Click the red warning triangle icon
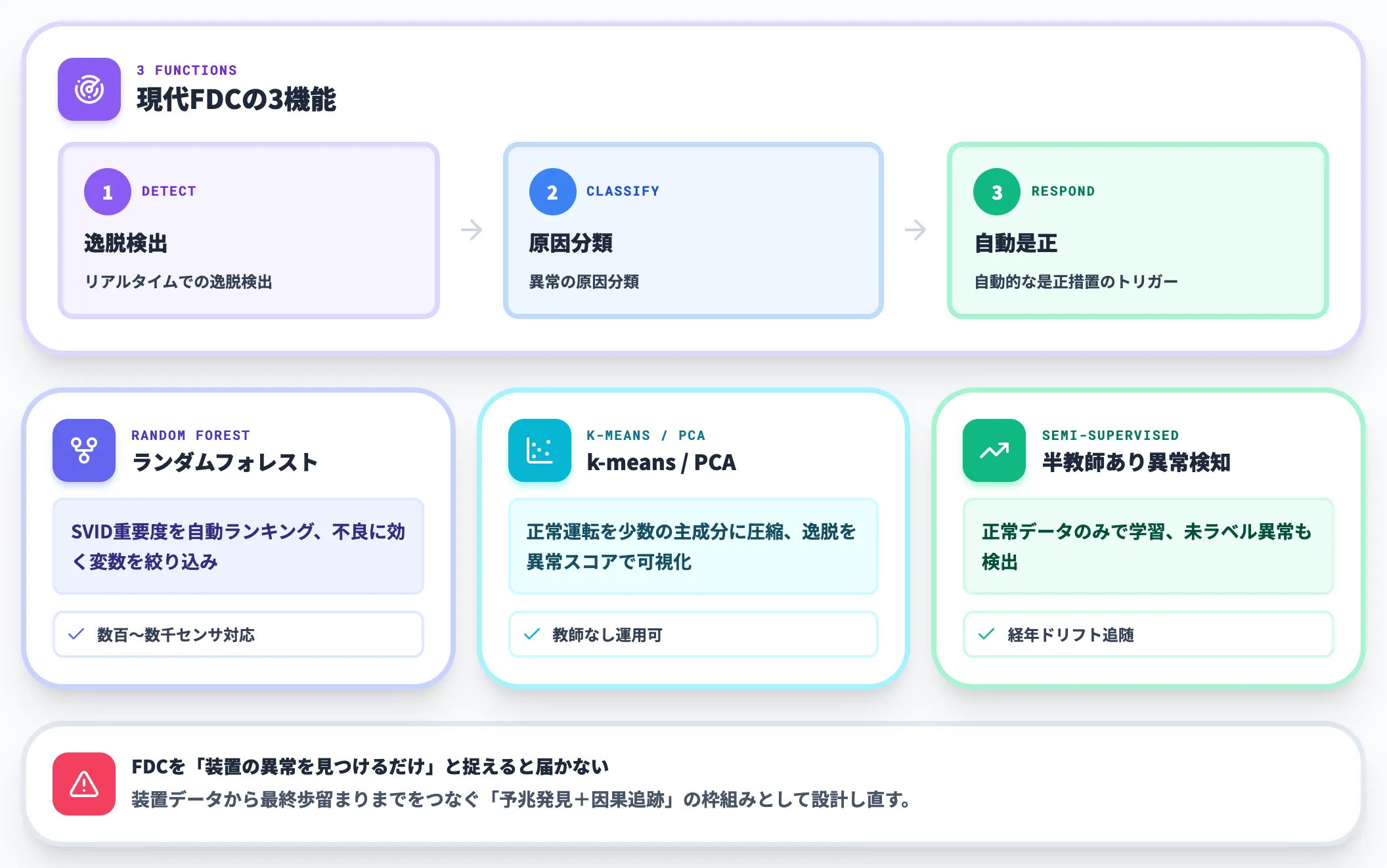The image size is (1387, 868). tap(84, 784)
